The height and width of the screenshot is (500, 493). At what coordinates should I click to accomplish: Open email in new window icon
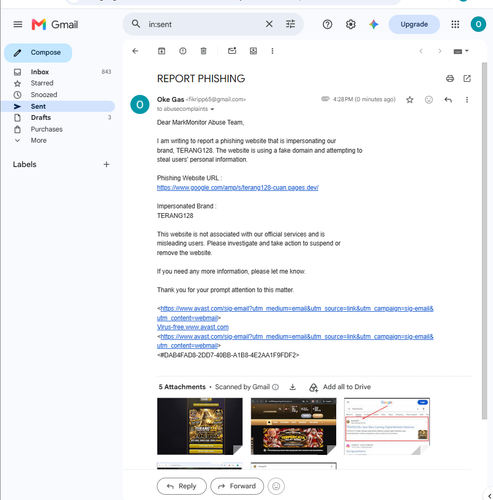tap(467, 79)
